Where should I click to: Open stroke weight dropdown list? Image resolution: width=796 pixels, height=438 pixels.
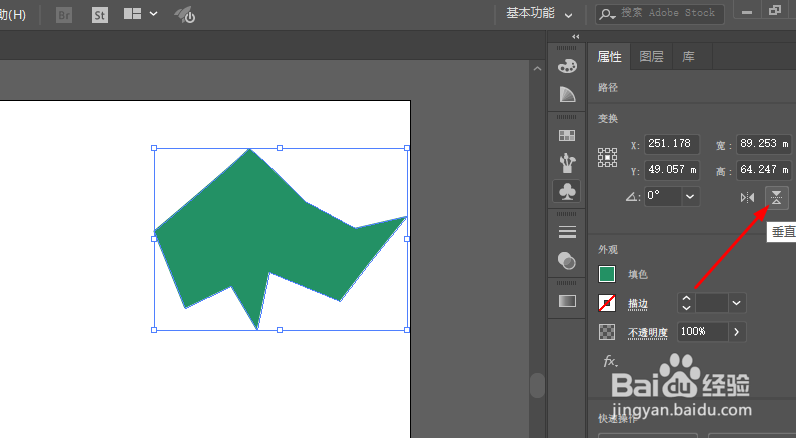tap(737, 303)
